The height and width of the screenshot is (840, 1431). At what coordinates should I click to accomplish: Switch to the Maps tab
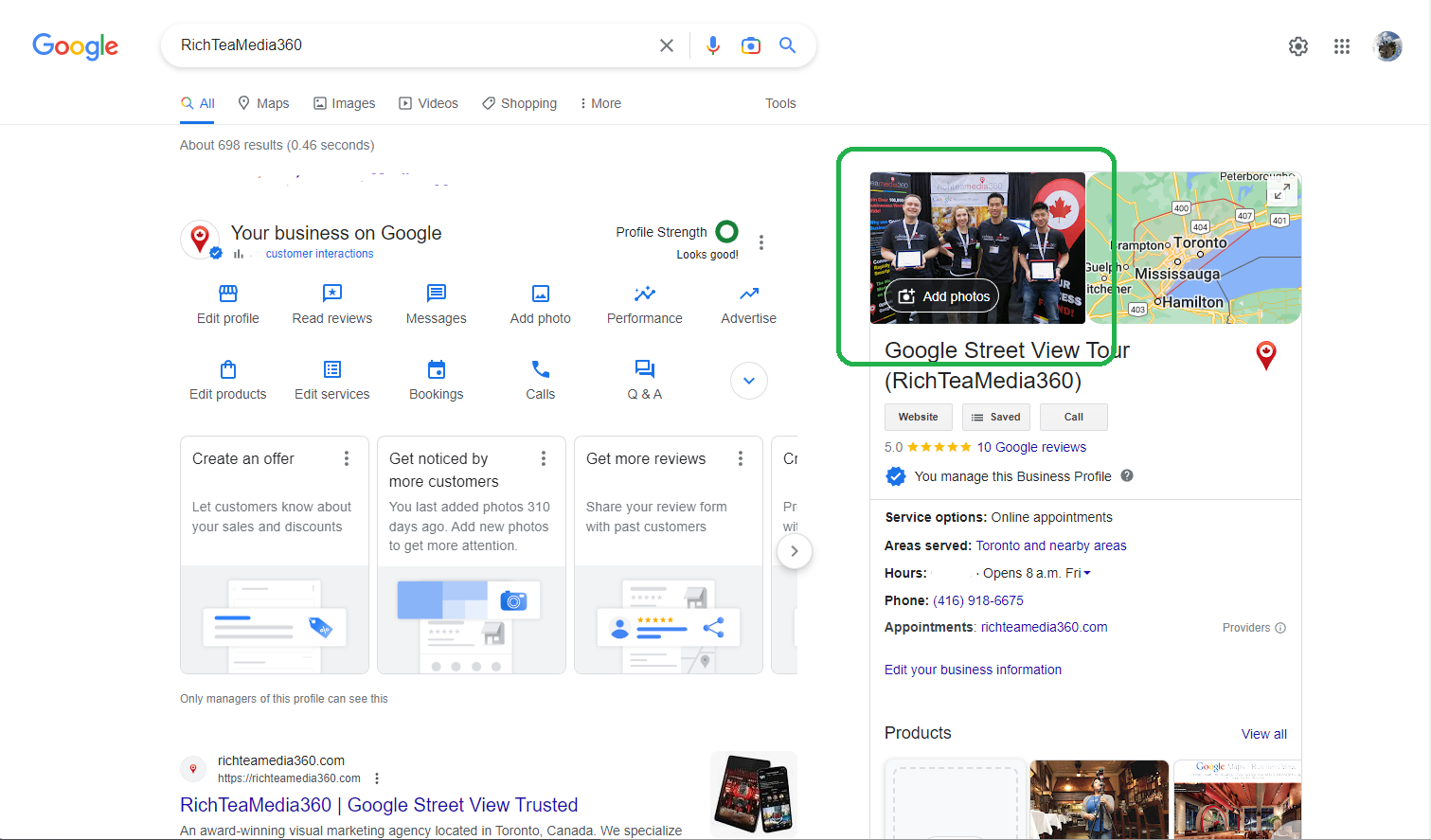tap(263, 103)
